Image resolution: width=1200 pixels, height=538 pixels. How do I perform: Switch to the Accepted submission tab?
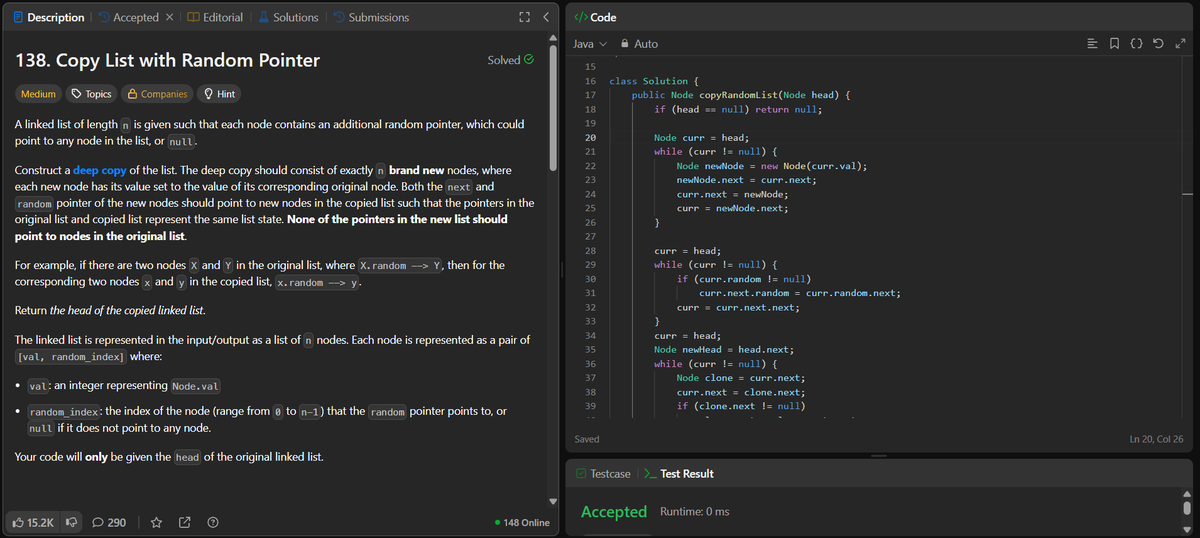[x=127, y=17]
